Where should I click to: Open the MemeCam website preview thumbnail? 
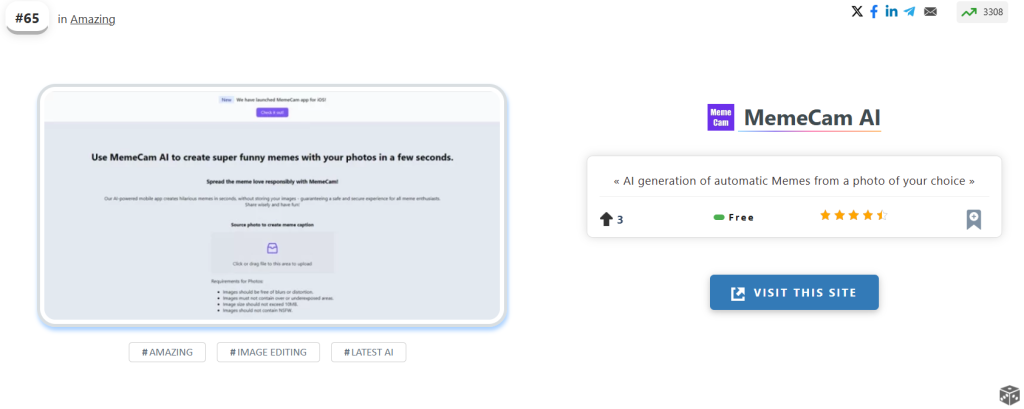click(x=272, y=205)
